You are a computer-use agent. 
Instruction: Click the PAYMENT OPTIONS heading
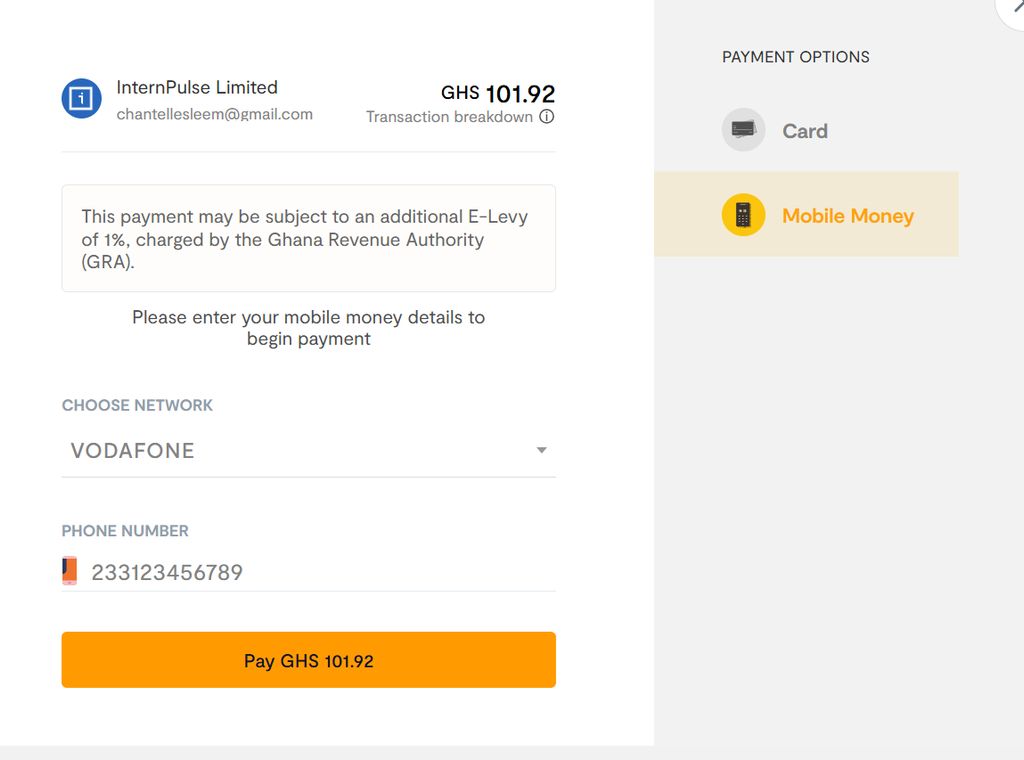point(795,57)
